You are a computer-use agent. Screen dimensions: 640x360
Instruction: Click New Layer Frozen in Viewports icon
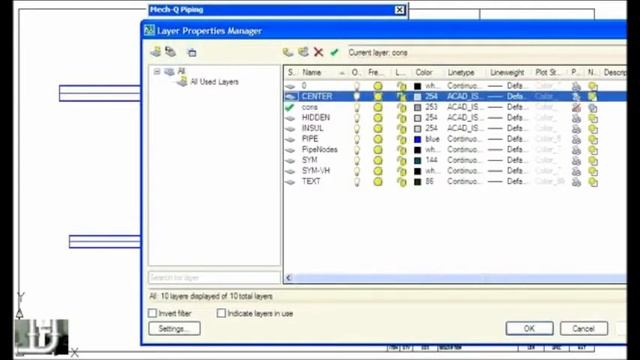tap(303, 52)
